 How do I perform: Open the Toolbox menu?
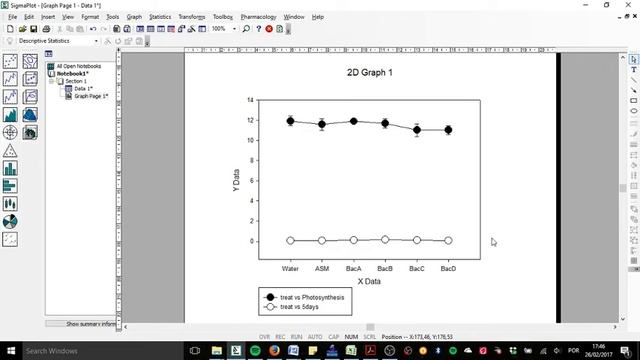pyautogui.click(x=223, y=17)
